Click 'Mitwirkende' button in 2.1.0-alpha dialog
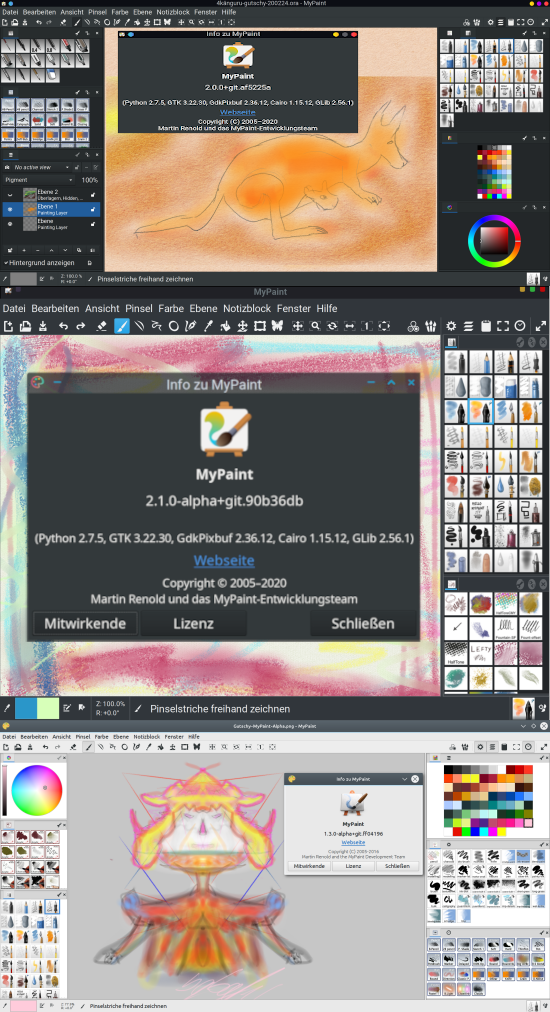Viewport: 550px width, 1012px height. [x=85, y=624]
